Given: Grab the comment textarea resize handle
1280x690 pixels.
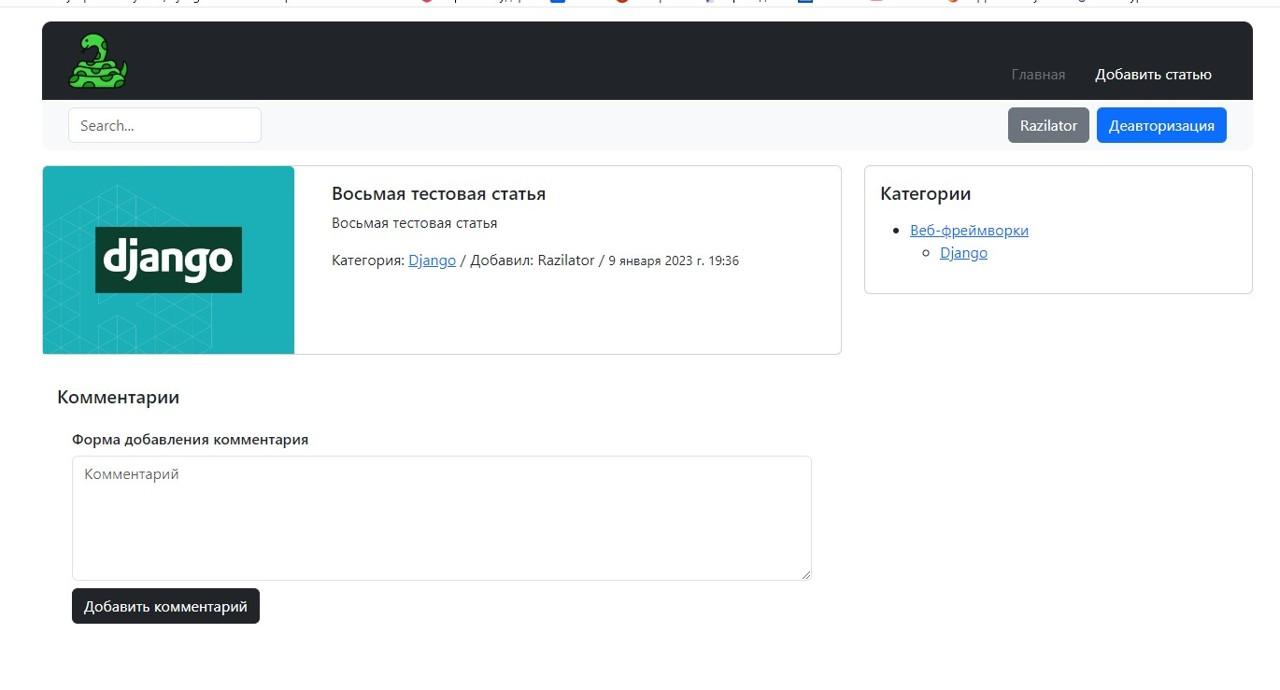Looking at the screenshot, I should pyautogui.click(x=805, y=574).
